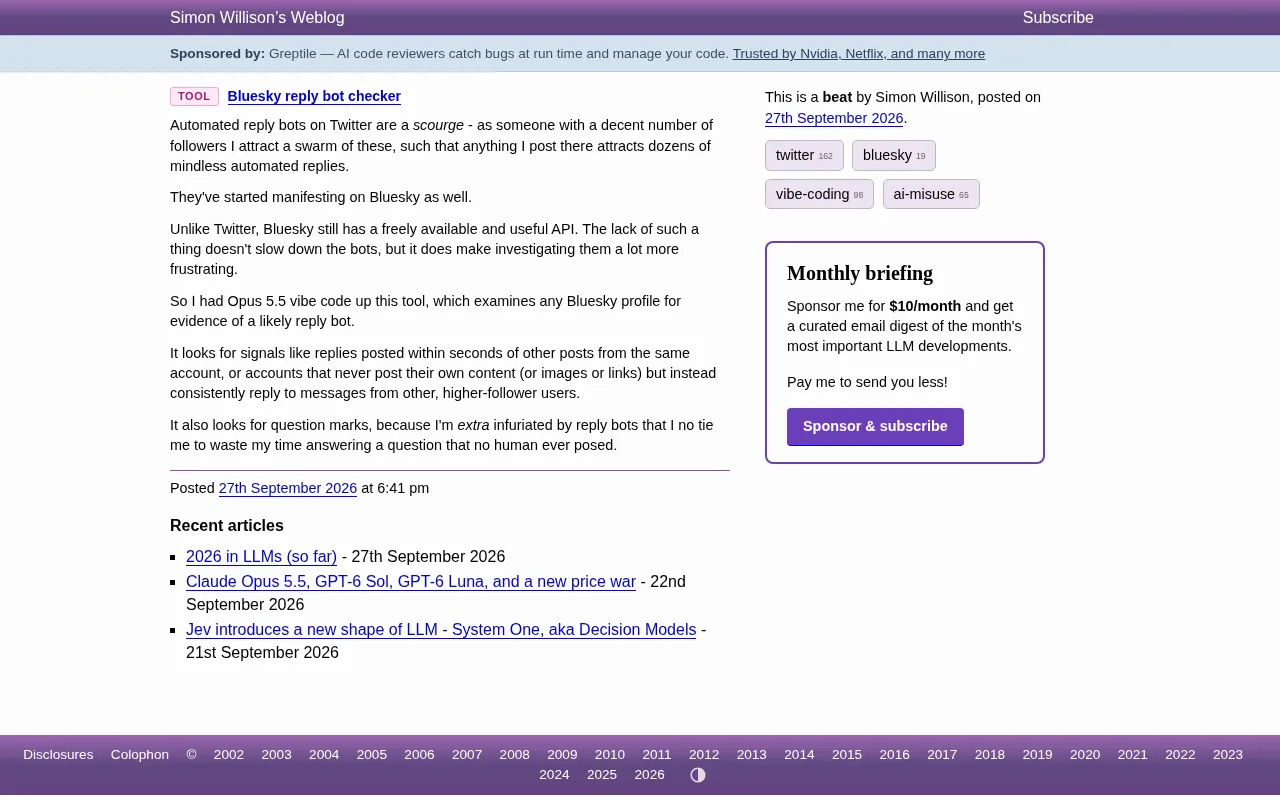
Task: Browse the 2026 archive year
Action: tap(650, 775)
